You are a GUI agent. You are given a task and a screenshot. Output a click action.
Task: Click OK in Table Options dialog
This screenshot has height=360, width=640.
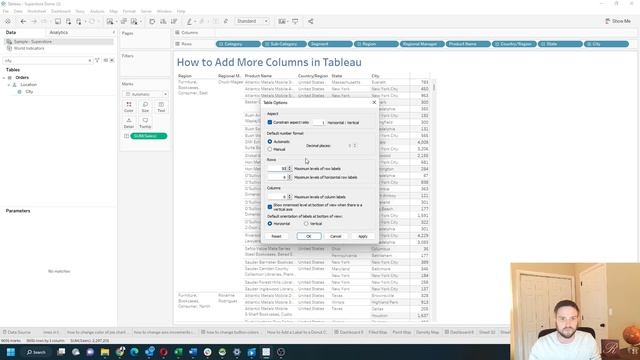pyautogui.click(x=309, y=236)
